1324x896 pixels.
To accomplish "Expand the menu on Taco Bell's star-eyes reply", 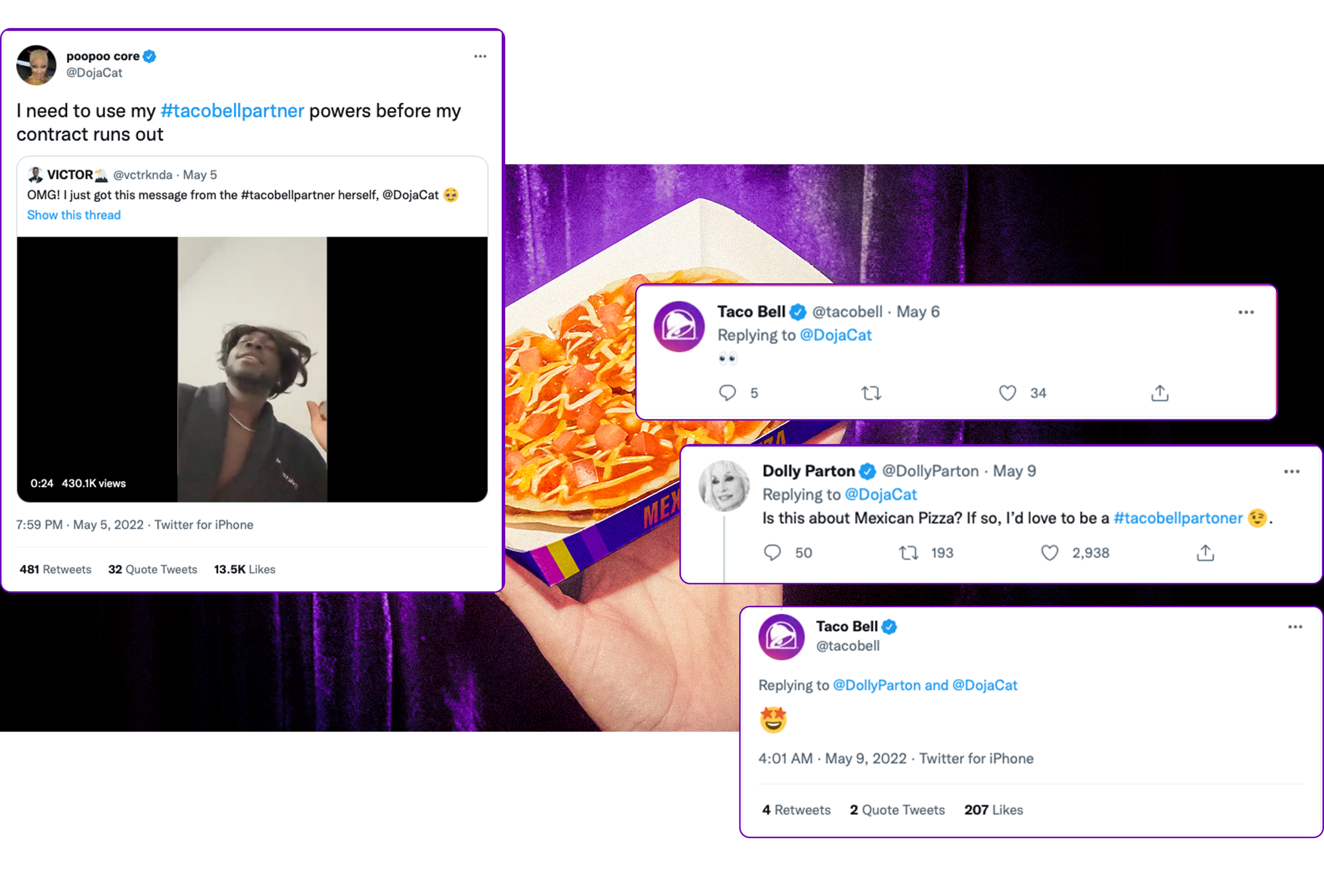I will click(1295, 626).
